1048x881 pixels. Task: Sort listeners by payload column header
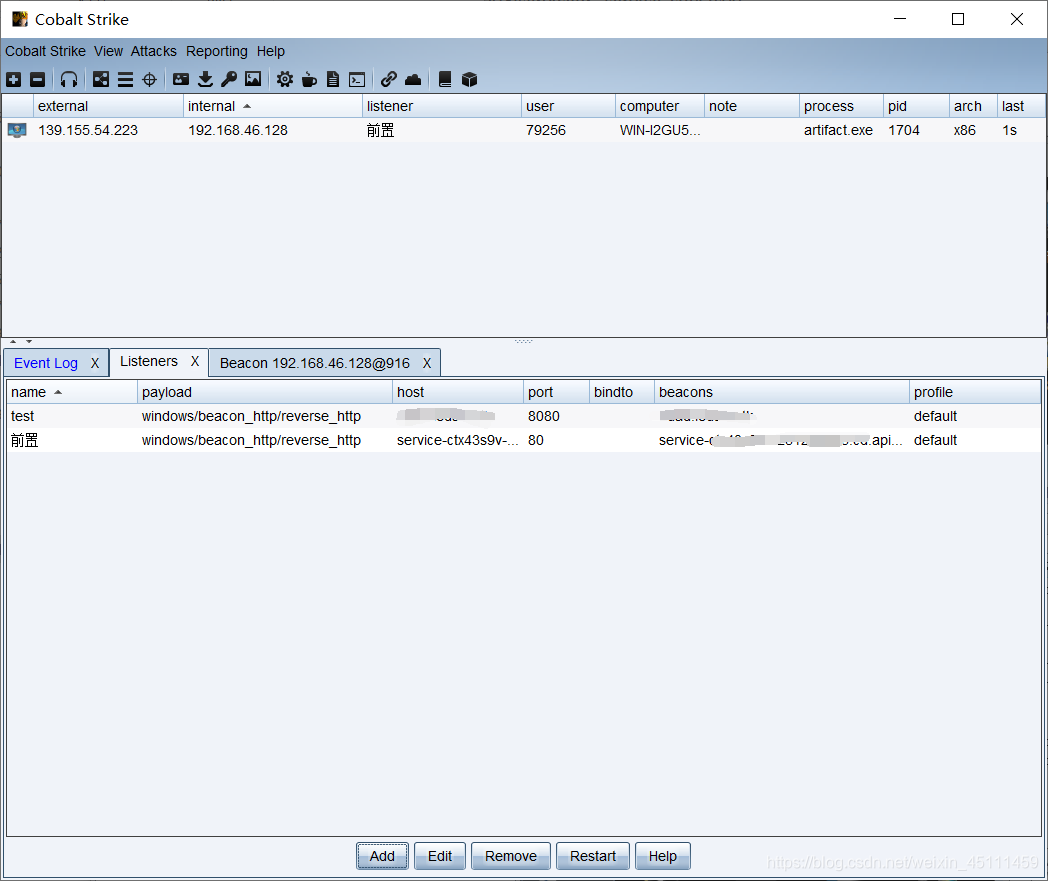pyautogui.click(x=265, y=392)
